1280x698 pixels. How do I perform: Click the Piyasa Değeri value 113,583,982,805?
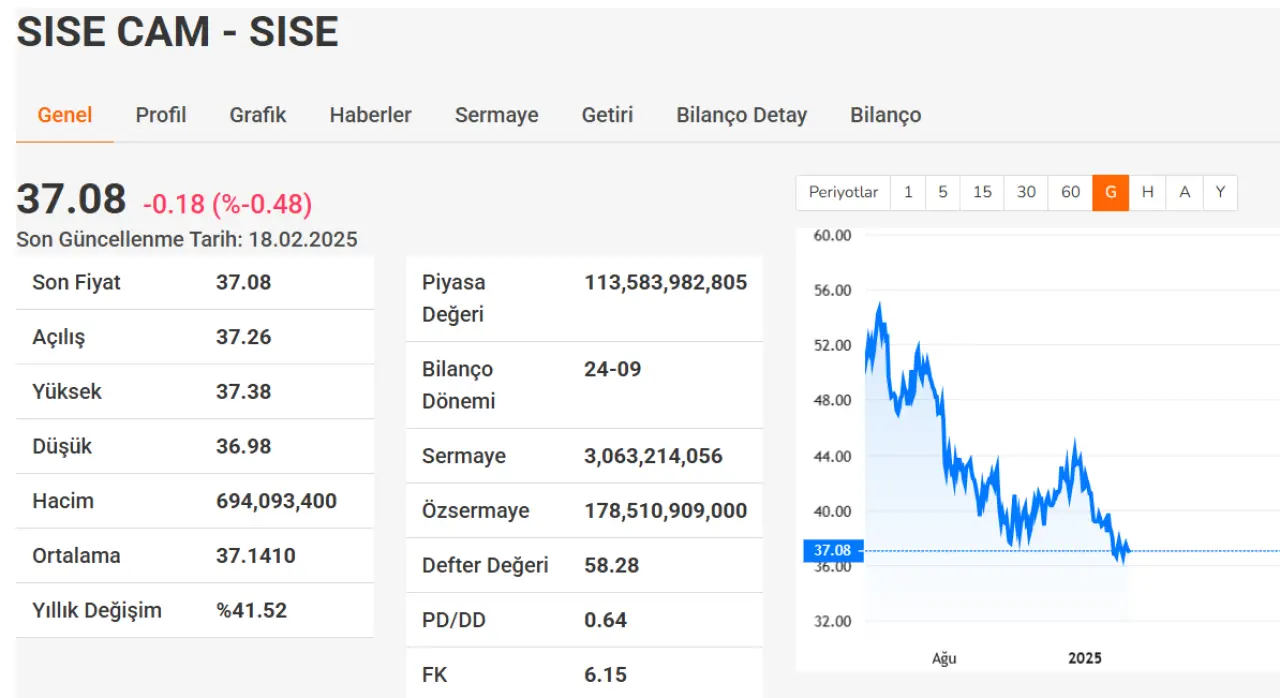[665, 283]
